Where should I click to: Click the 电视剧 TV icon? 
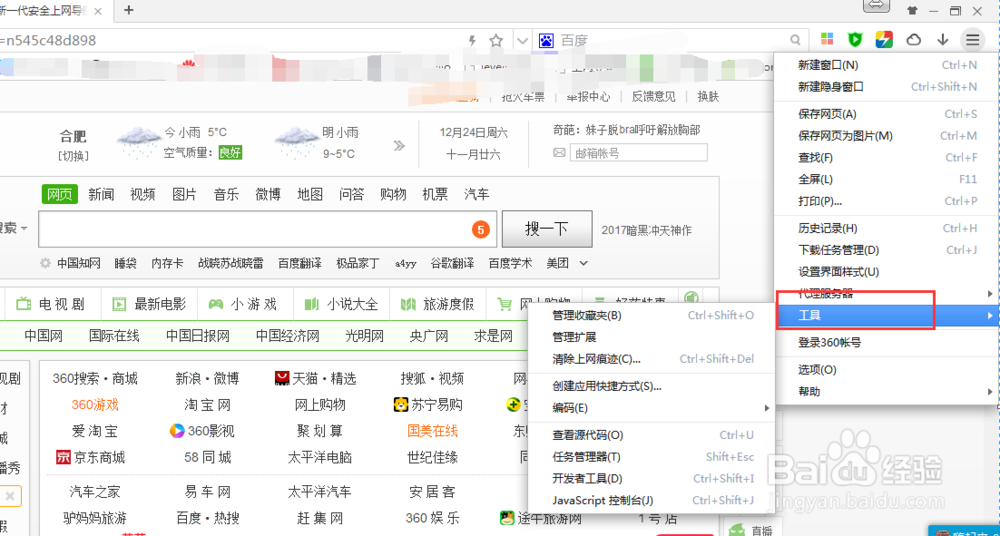point(24,304)
